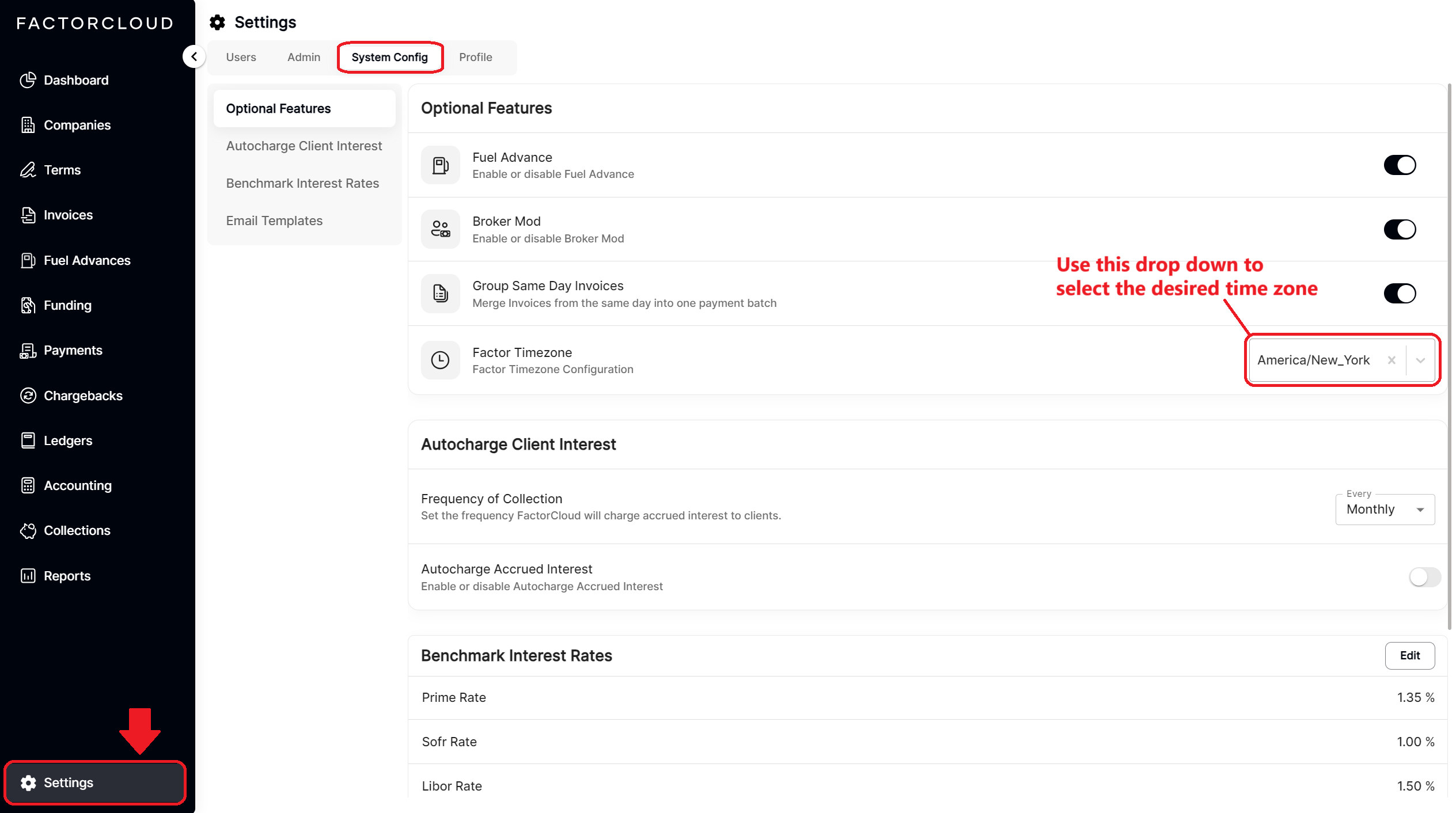
Task: Enable Autocharge Accrued Interest
Action: 1424,577
